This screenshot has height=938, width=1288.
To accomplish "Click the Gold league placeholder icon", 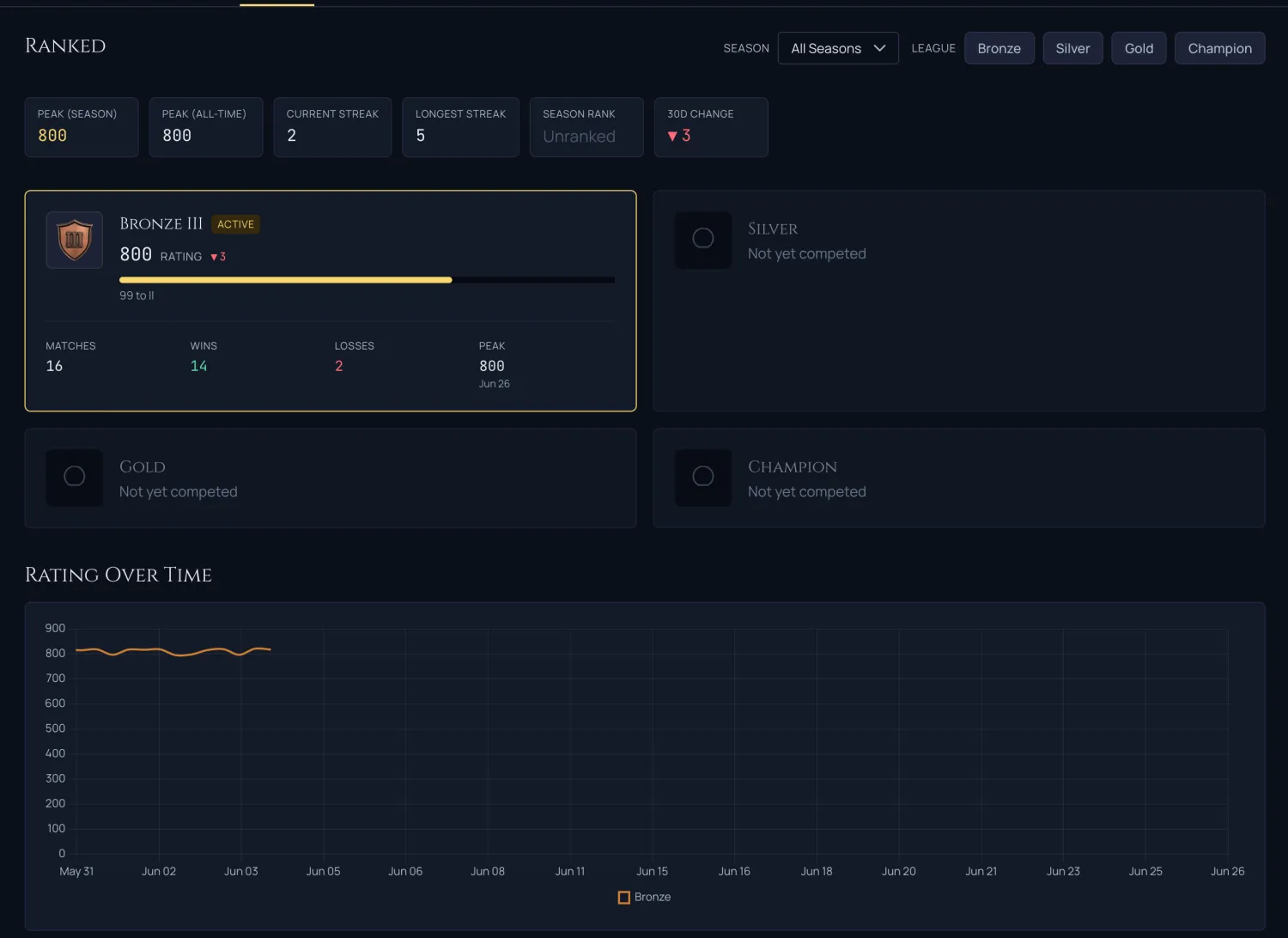I will coord(75,478).
